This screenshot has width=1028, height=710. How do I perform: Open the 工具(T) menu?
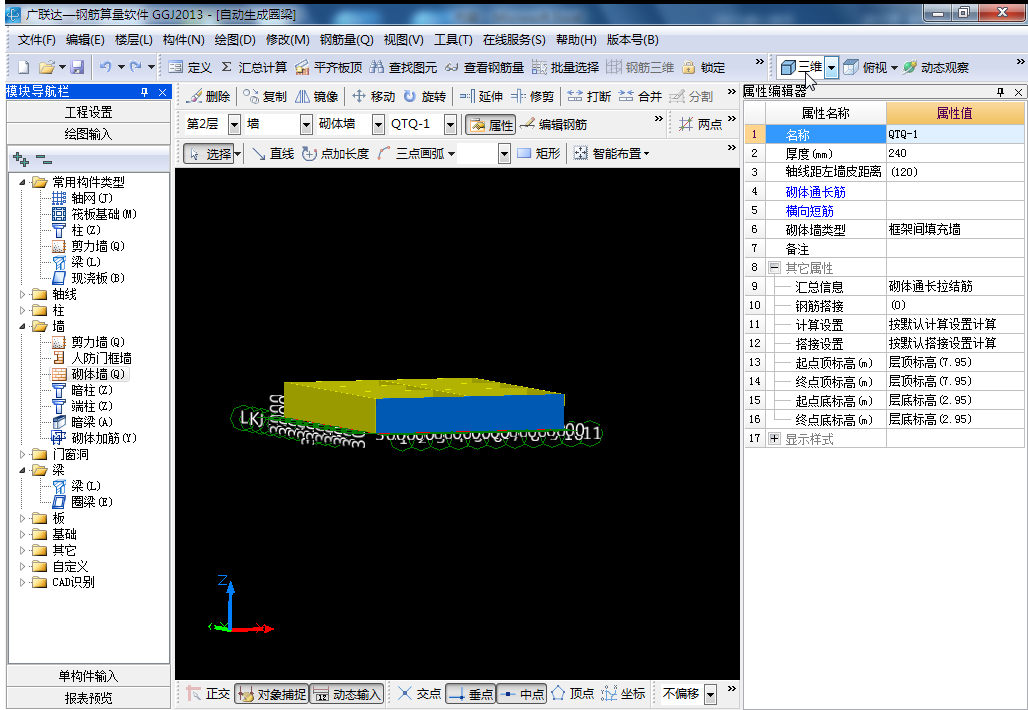pos(453,40)
